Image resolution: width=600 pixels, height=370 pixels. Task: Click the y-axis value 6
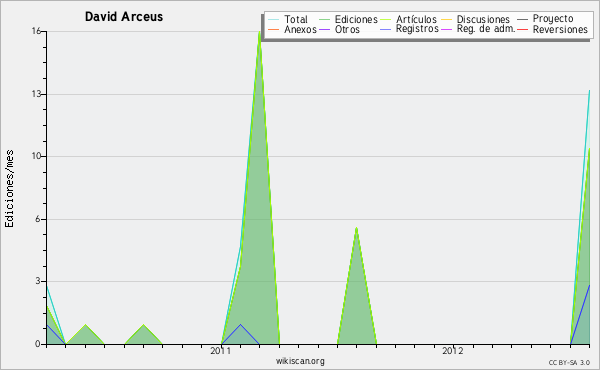[x=38, y=219]
